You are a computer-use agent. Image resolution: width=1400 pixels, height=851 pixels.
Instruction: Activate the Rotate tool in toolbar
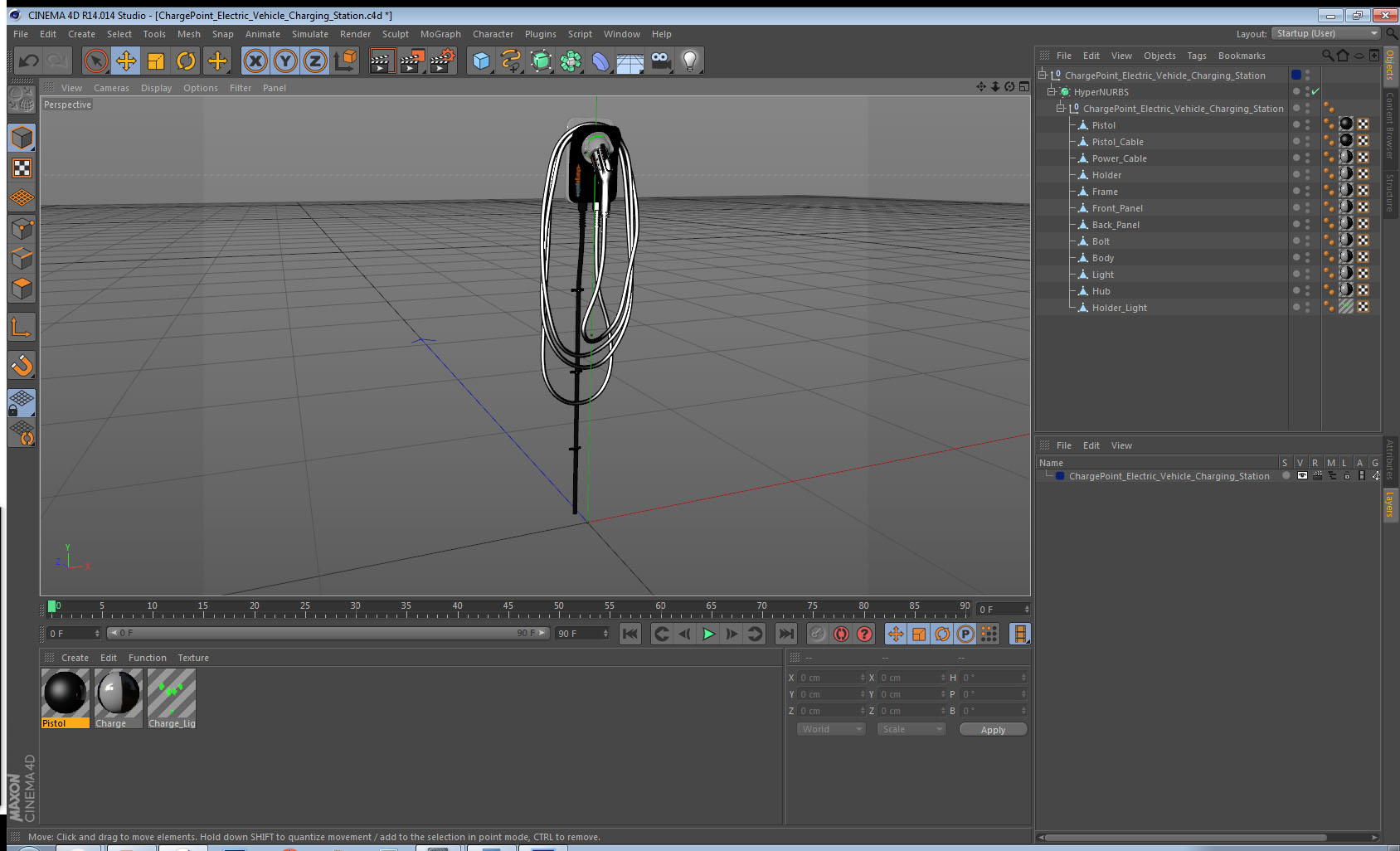click(187, 61)
